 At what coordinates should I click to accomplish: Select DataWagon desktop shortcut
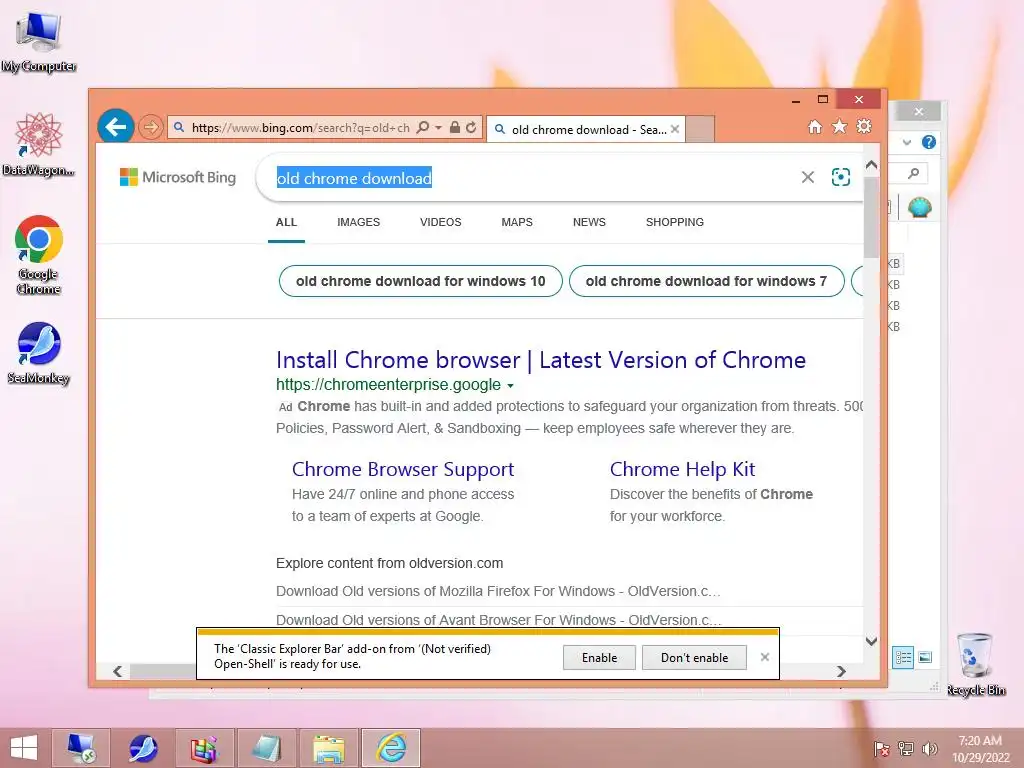[39, 144]
